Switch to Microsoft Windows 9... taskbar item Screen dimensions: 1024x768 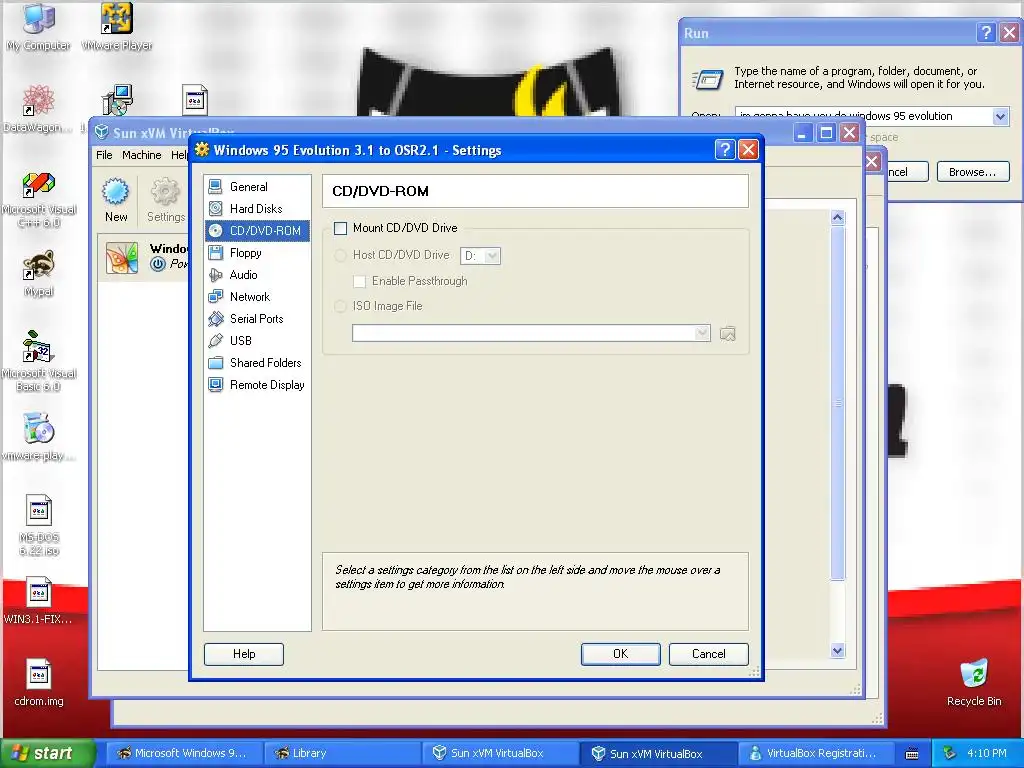185,754
